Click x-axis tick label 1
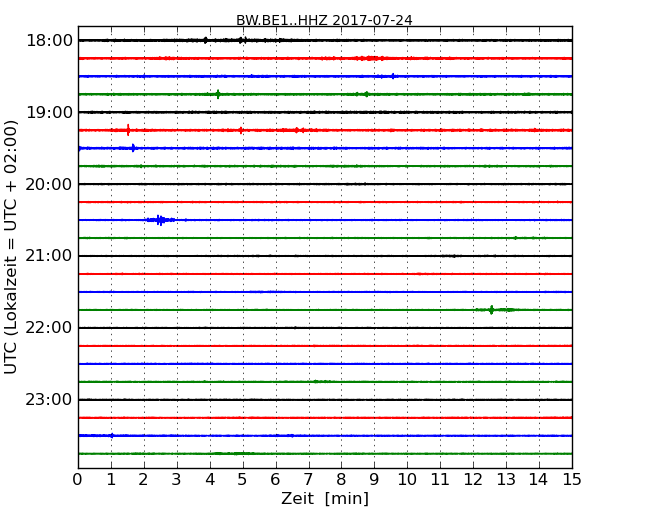The width and height of the screenshot is (650, 520). (111, 480)
